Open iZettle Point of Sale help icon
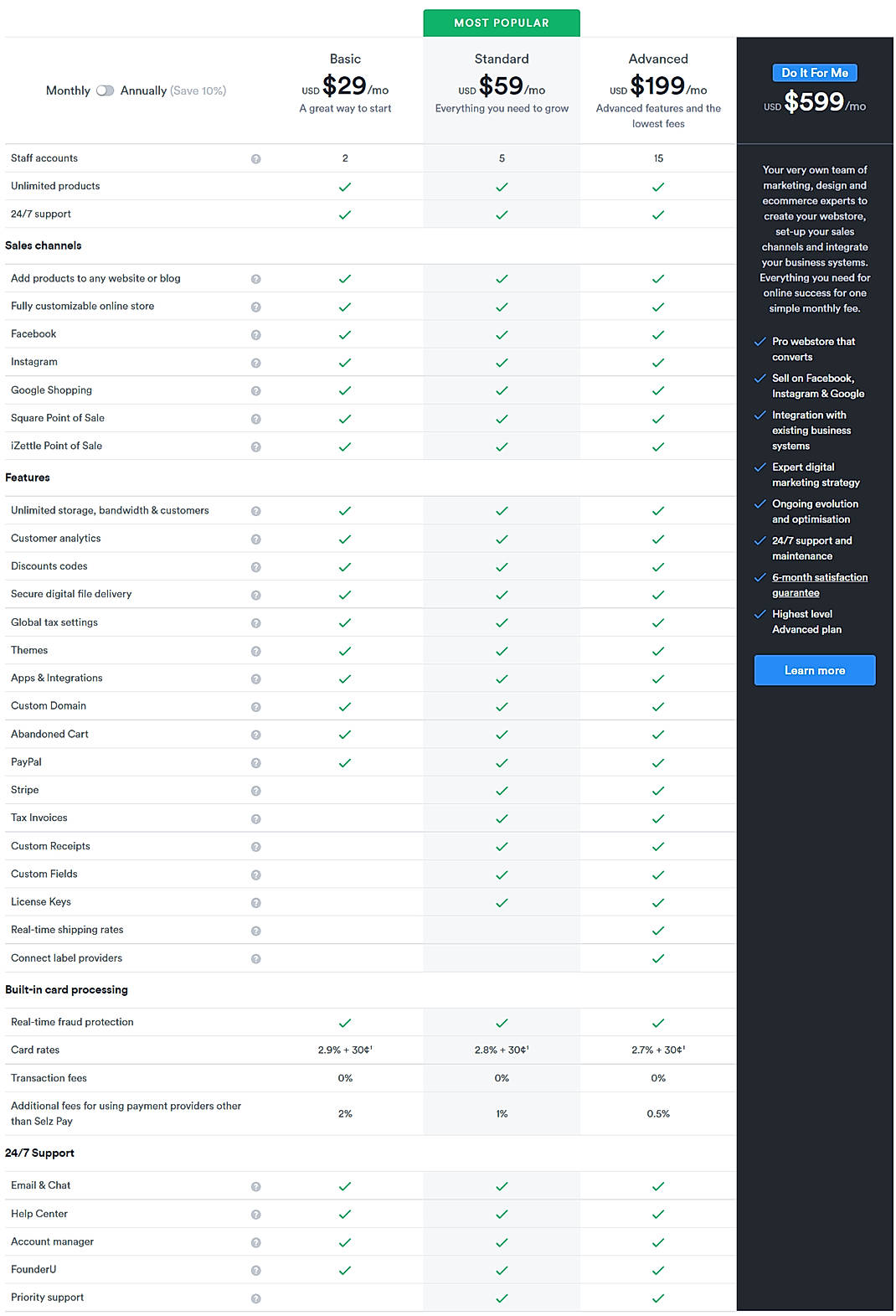This screenshot has height=1316, width=896. [256, 446]
